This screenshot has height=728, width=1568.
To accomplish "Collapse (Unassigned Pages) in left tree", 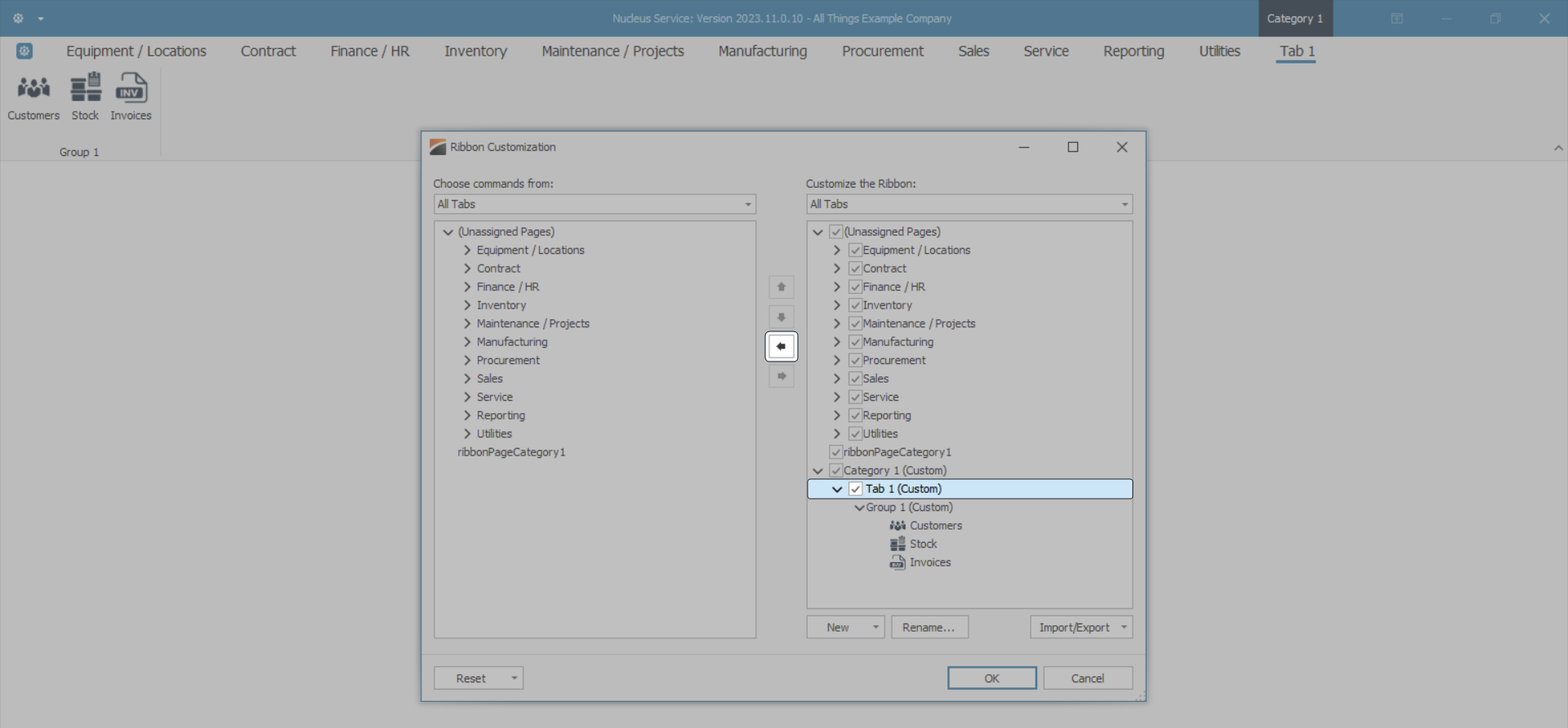I will click(448, 232).
